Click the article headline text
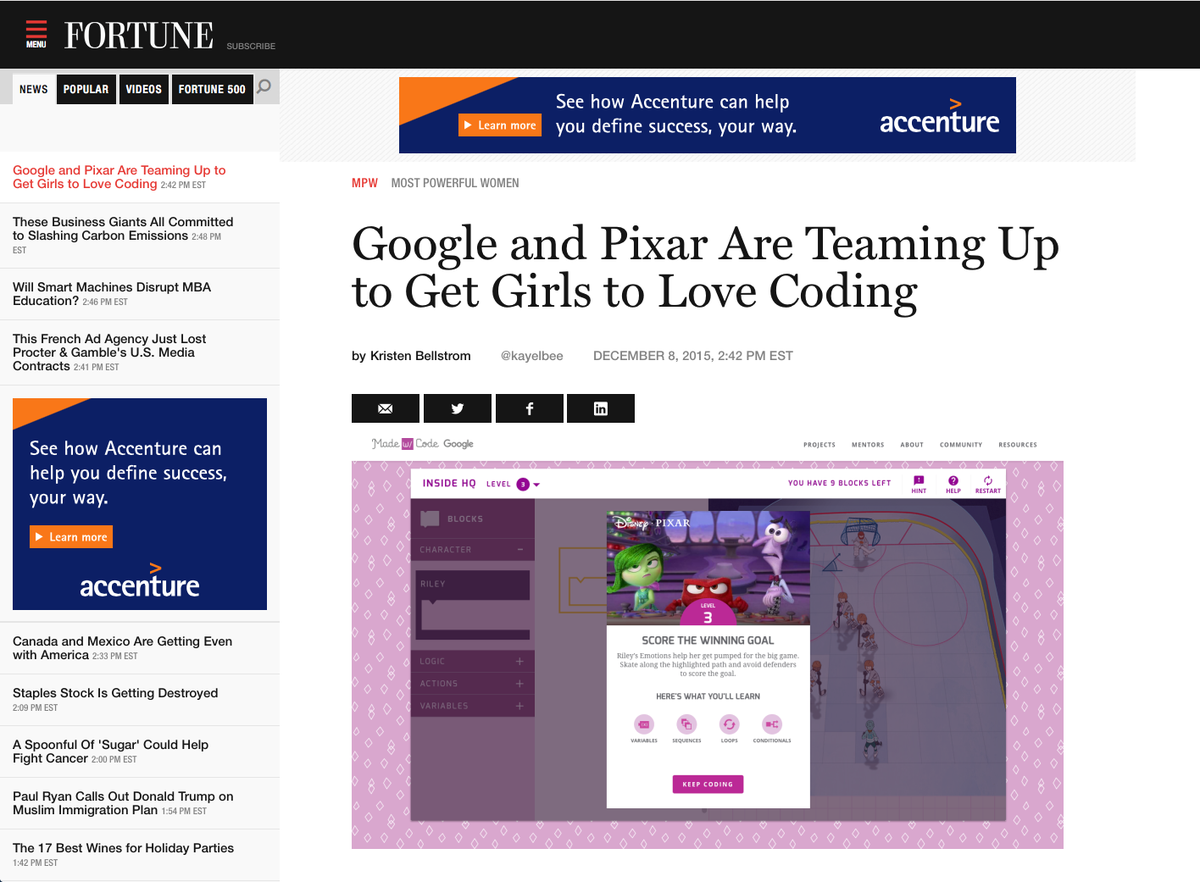1200x882 pixels. tap(705, 267)
